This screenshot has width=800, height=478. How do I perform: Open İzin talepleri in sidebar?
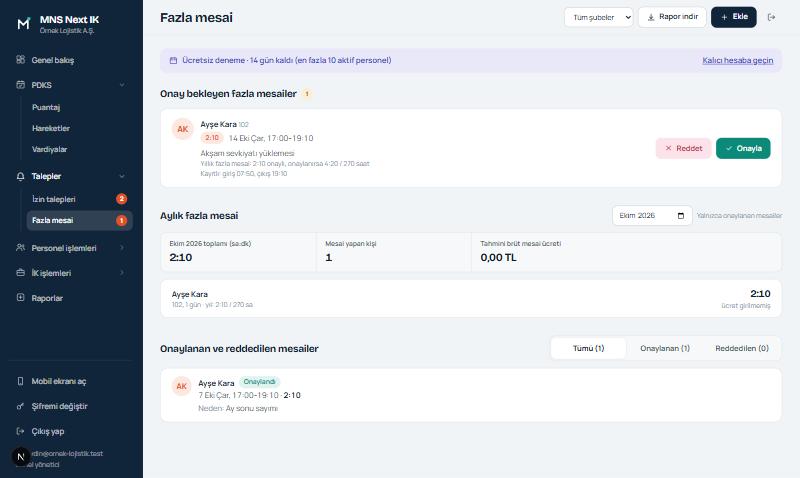[x=80, y=199]
